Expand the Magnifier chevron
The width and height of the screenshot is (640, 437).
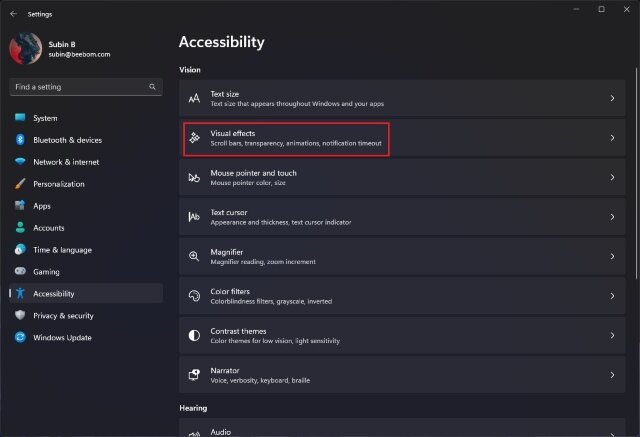[612, 256]
